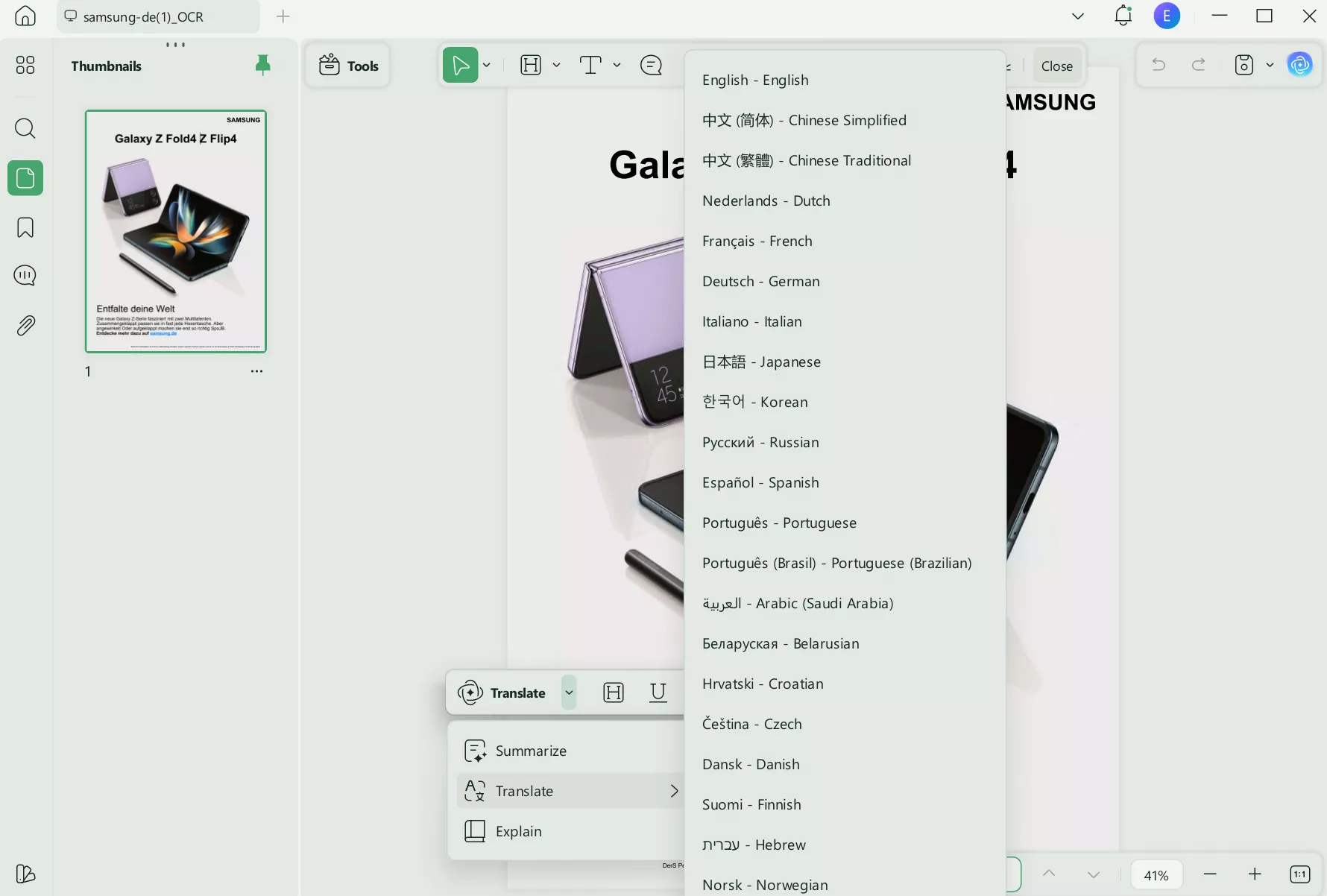Viewport: 1327px width, 896px height.
Task: Select the Highlight tool in top toolbar
Action: tap(531, 65)
